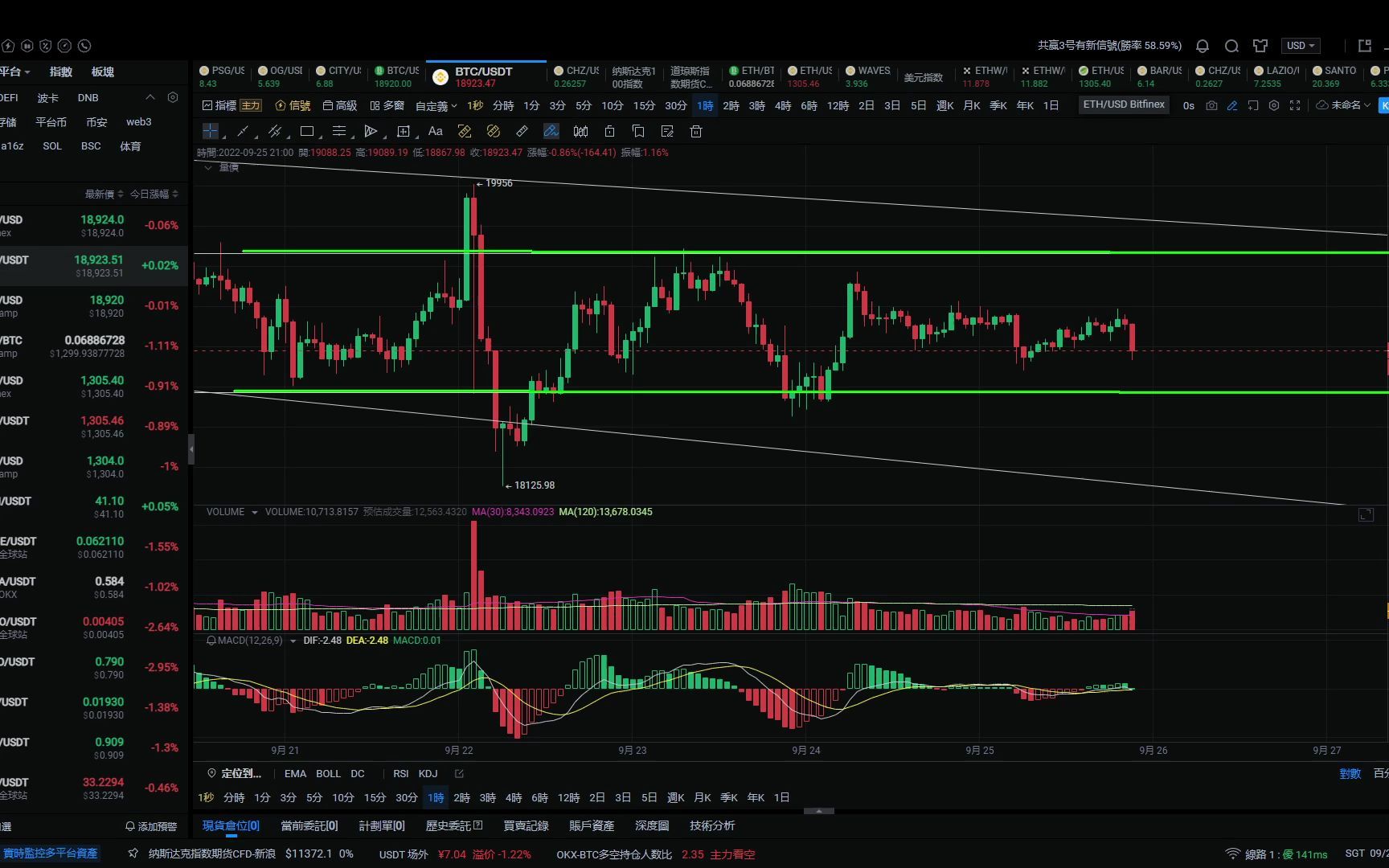Choose the Aa text annotation tool

coord(436,131)
